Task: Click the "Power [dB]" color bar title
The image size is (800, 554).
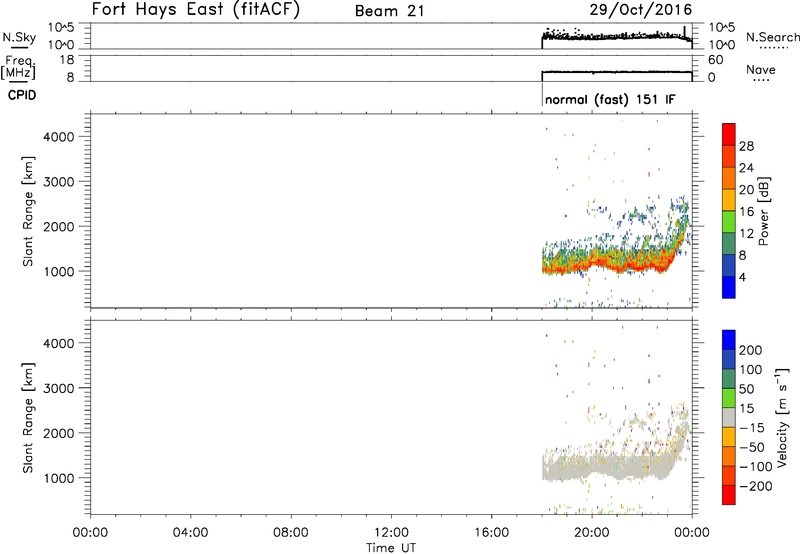Action: 763,211
